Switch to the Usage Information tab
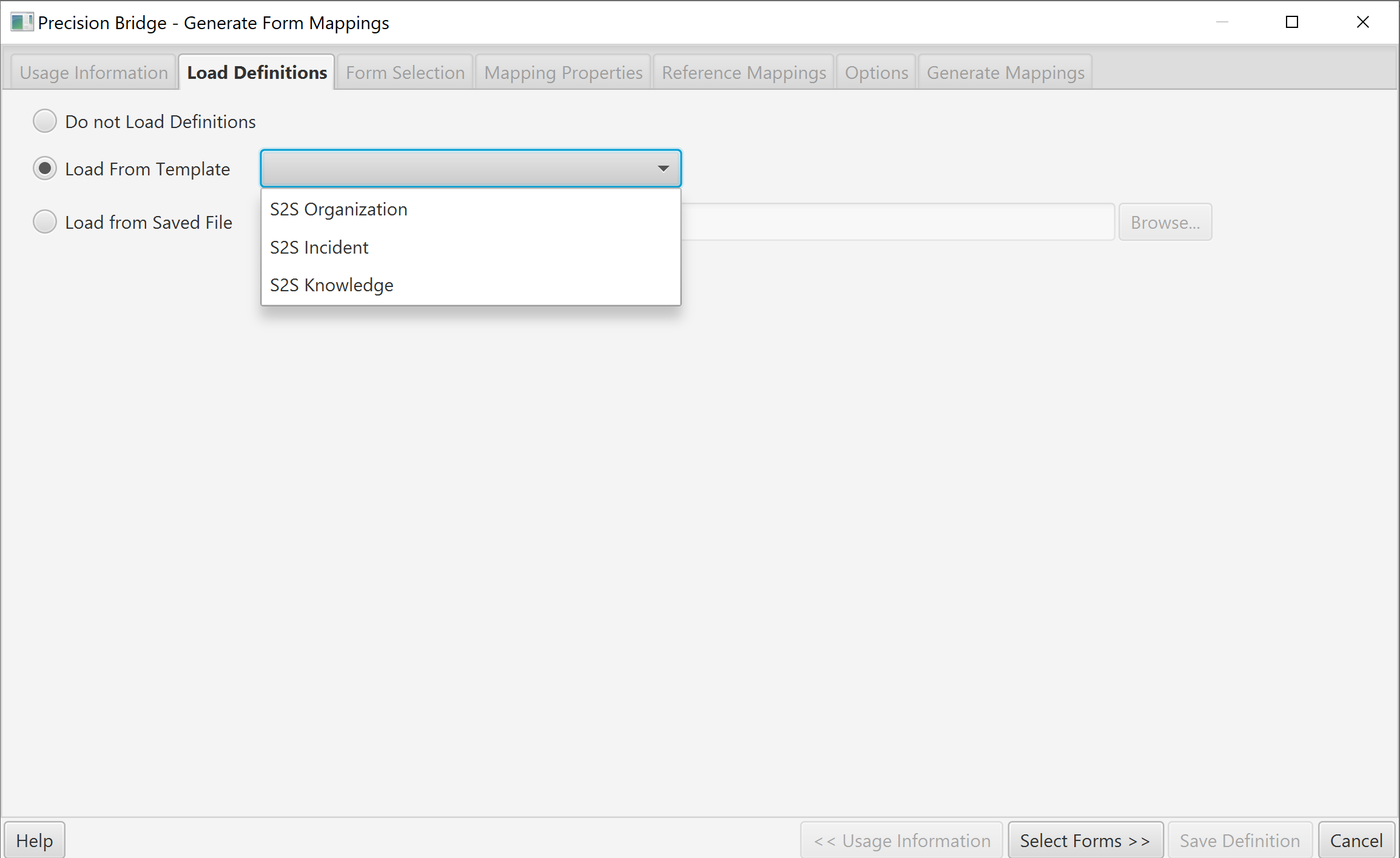Viewport: 1400px width, 858px height. [x=92, y=72]
